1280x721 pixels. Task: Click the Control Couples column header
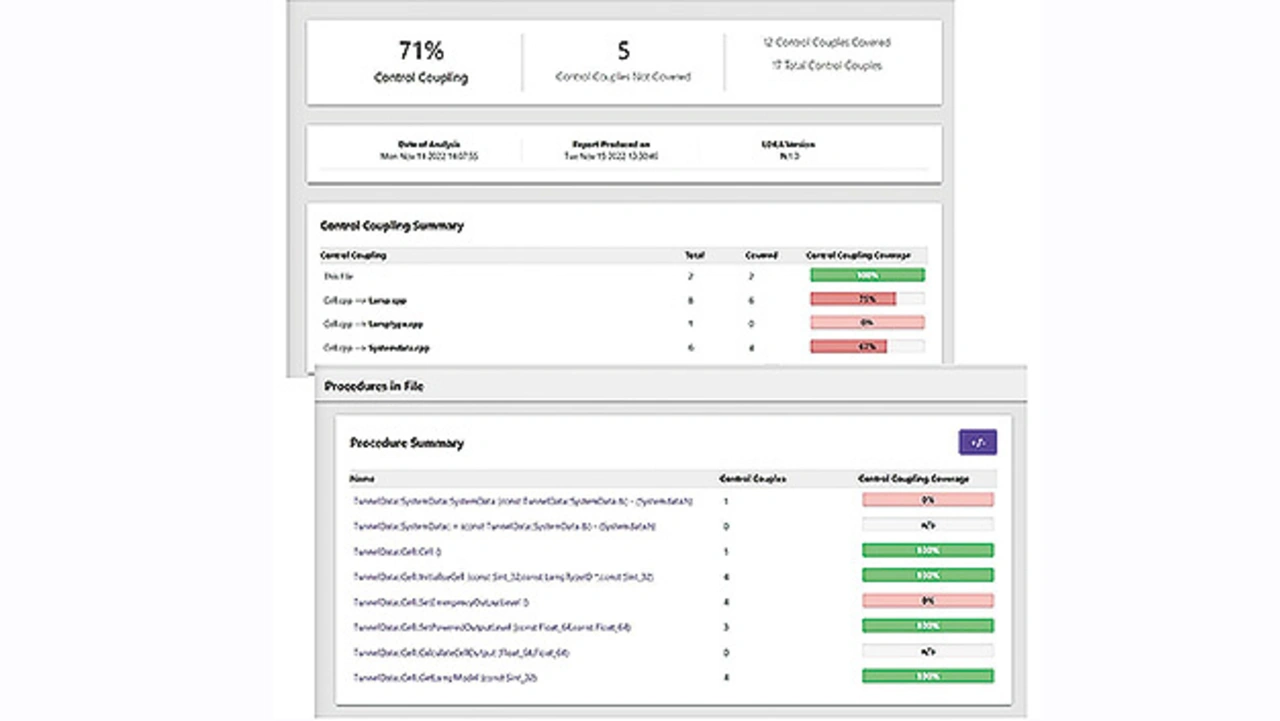point(752,479)
